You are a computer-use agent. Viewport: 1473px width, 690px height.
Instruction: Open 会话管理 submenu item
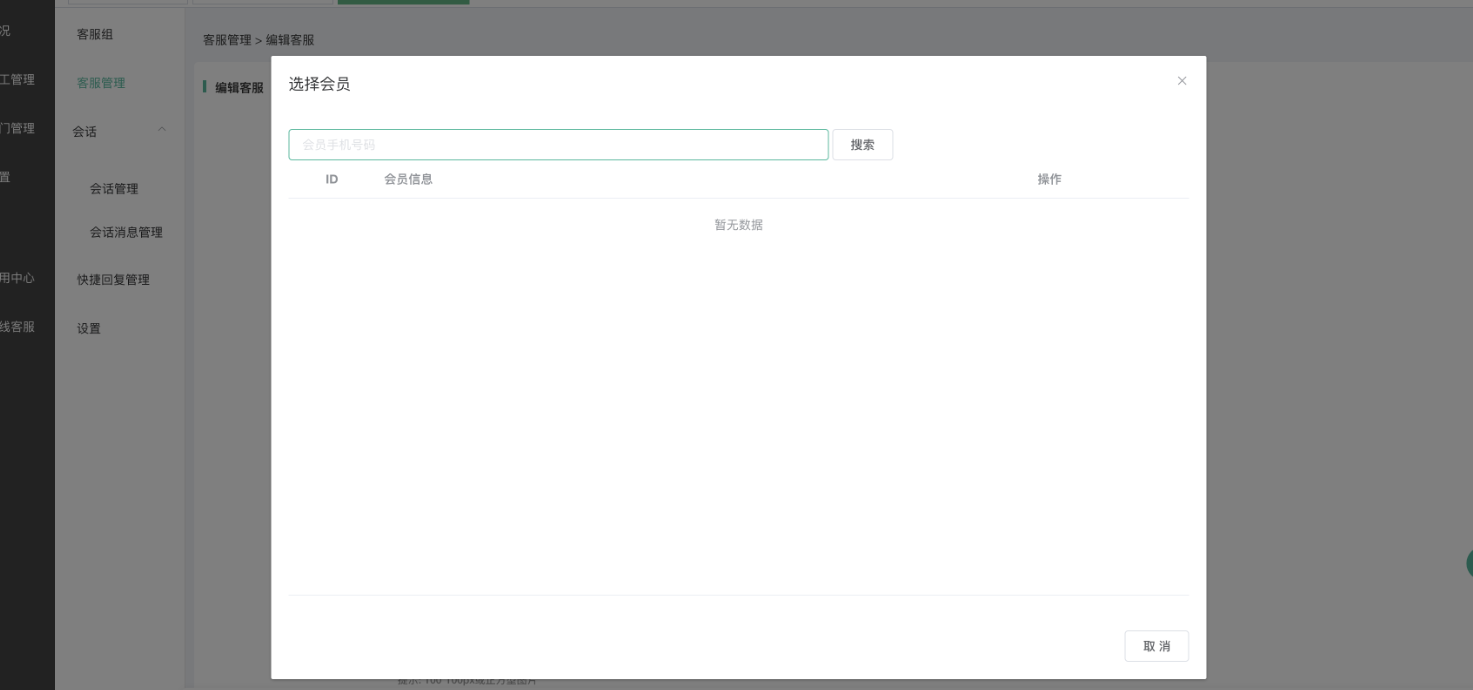(114, 189)
